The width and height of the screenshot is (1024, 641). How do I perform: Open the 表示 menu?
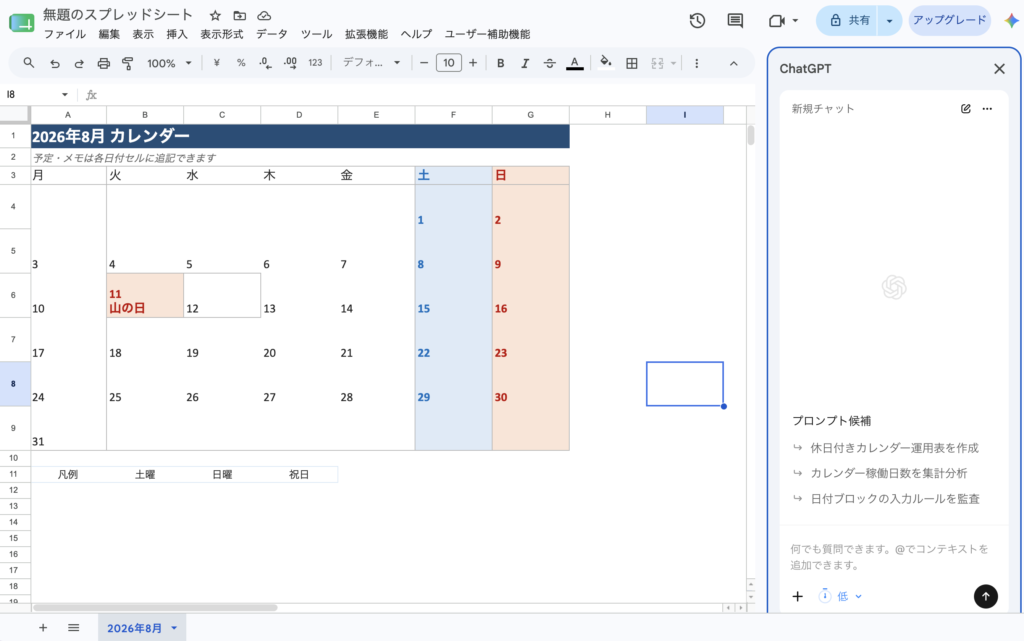click(143, 34)
